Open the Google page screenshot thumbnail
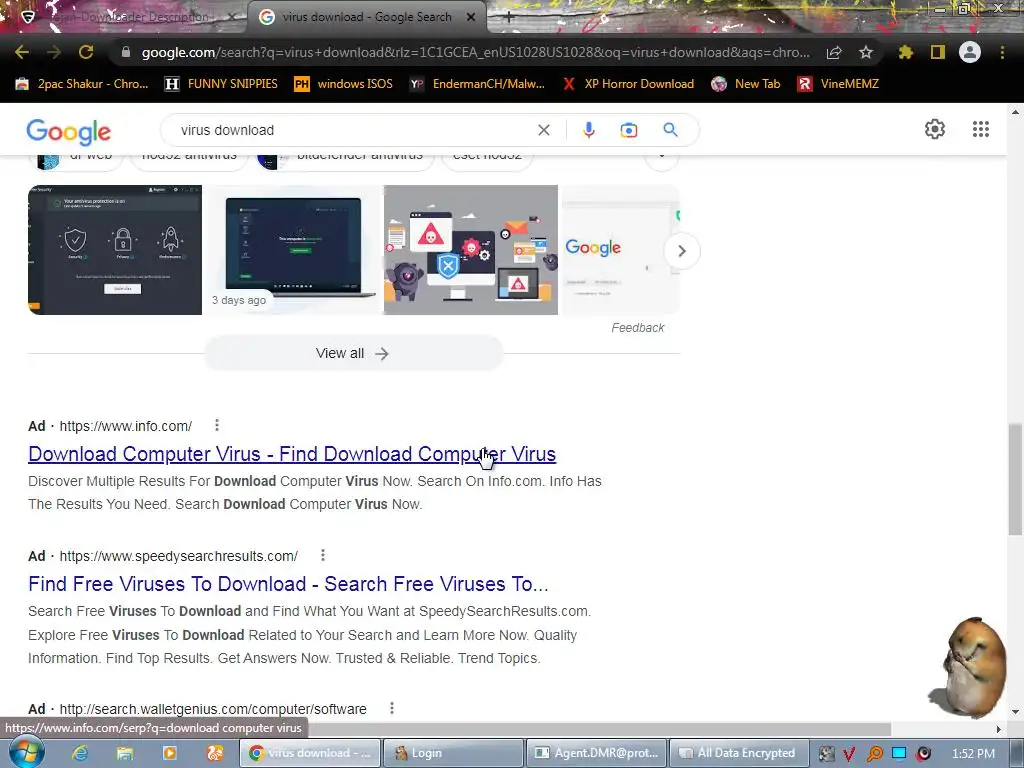Screen dimensions: 1024x768 point(620,250)
